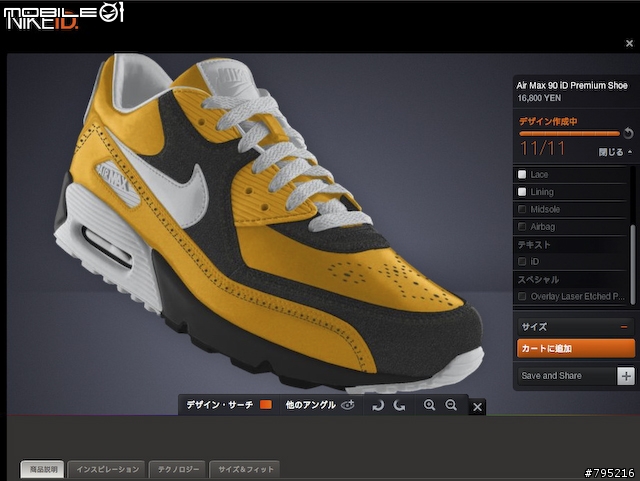
Task: Open デザイン・サーチ design search
Action: coord(220,405)
